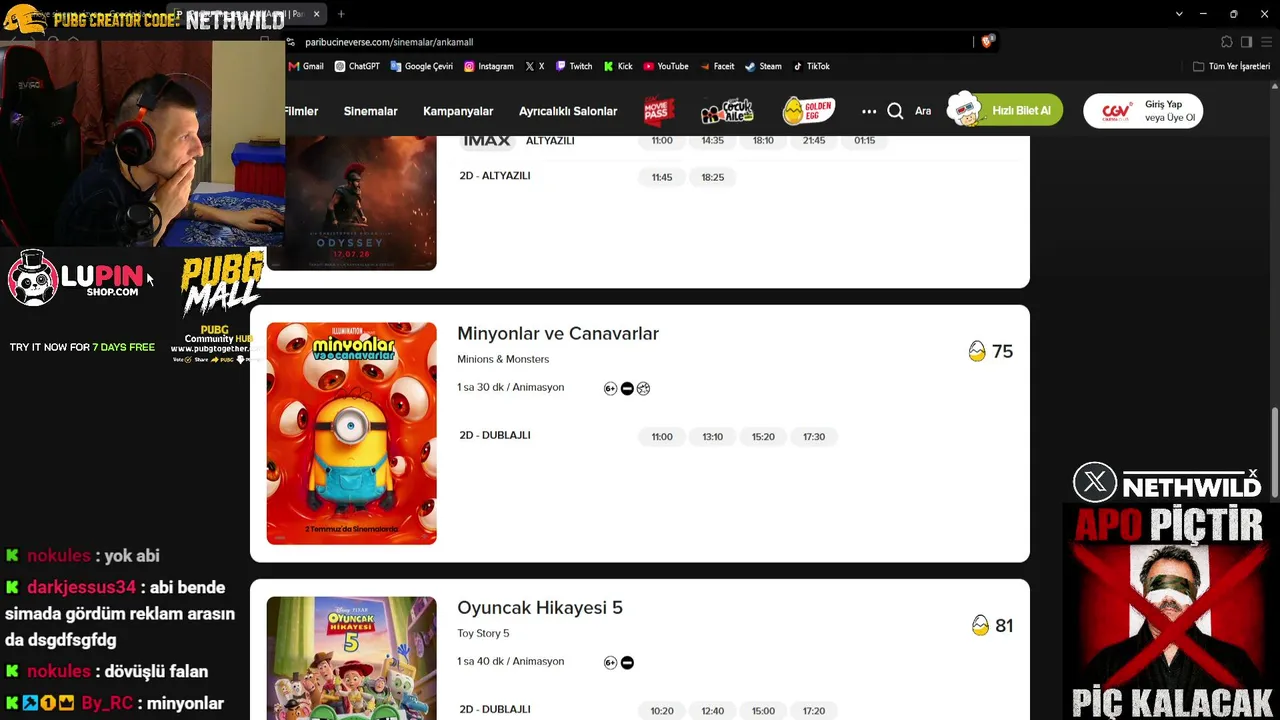The image size is (1280, 720).
Task: Select the 15:00 showtime for Oyuncak Hikayesi 5
Action: coord(763,711)
